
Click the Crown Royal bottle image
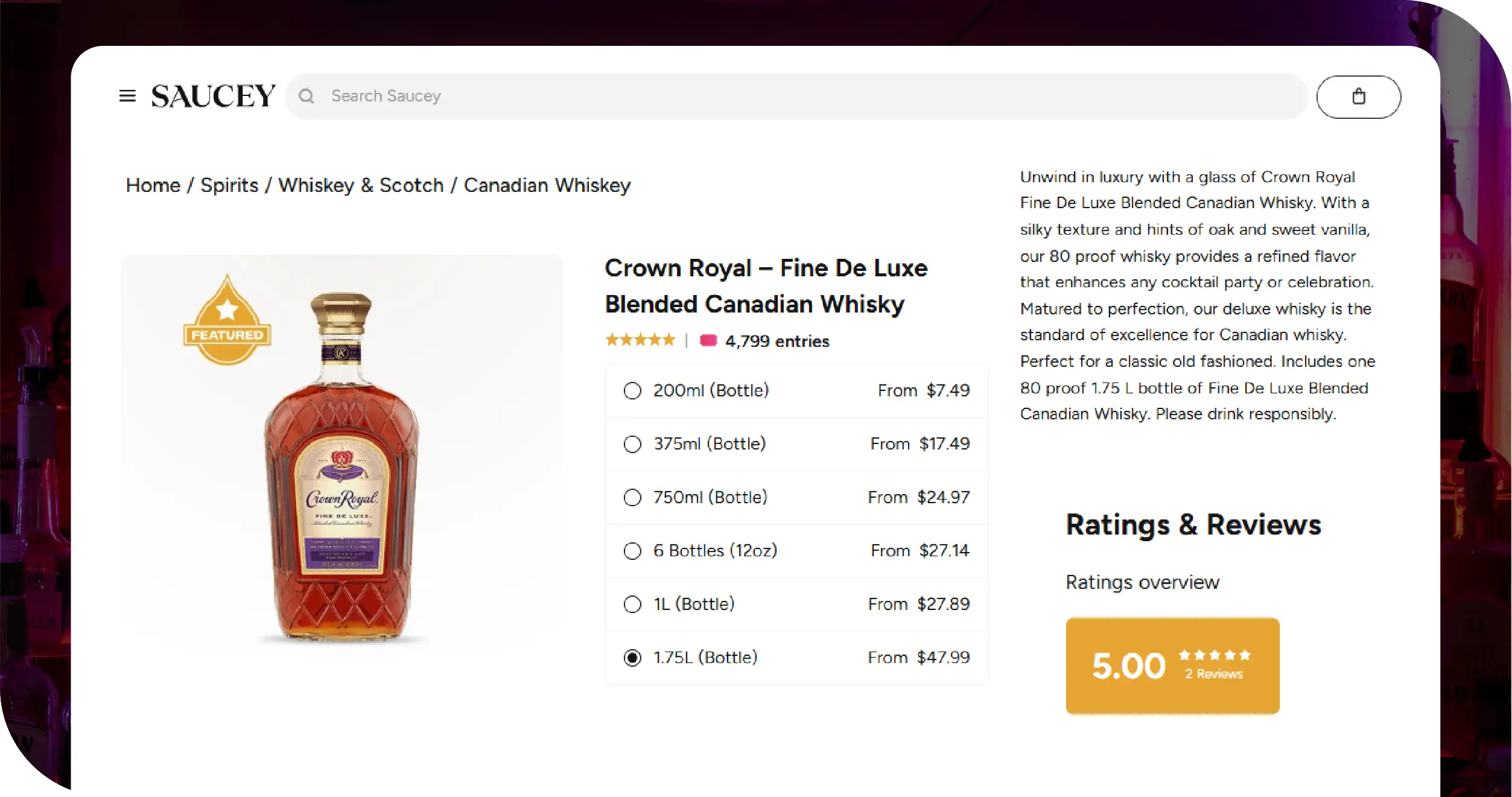(x=341, y=471)
